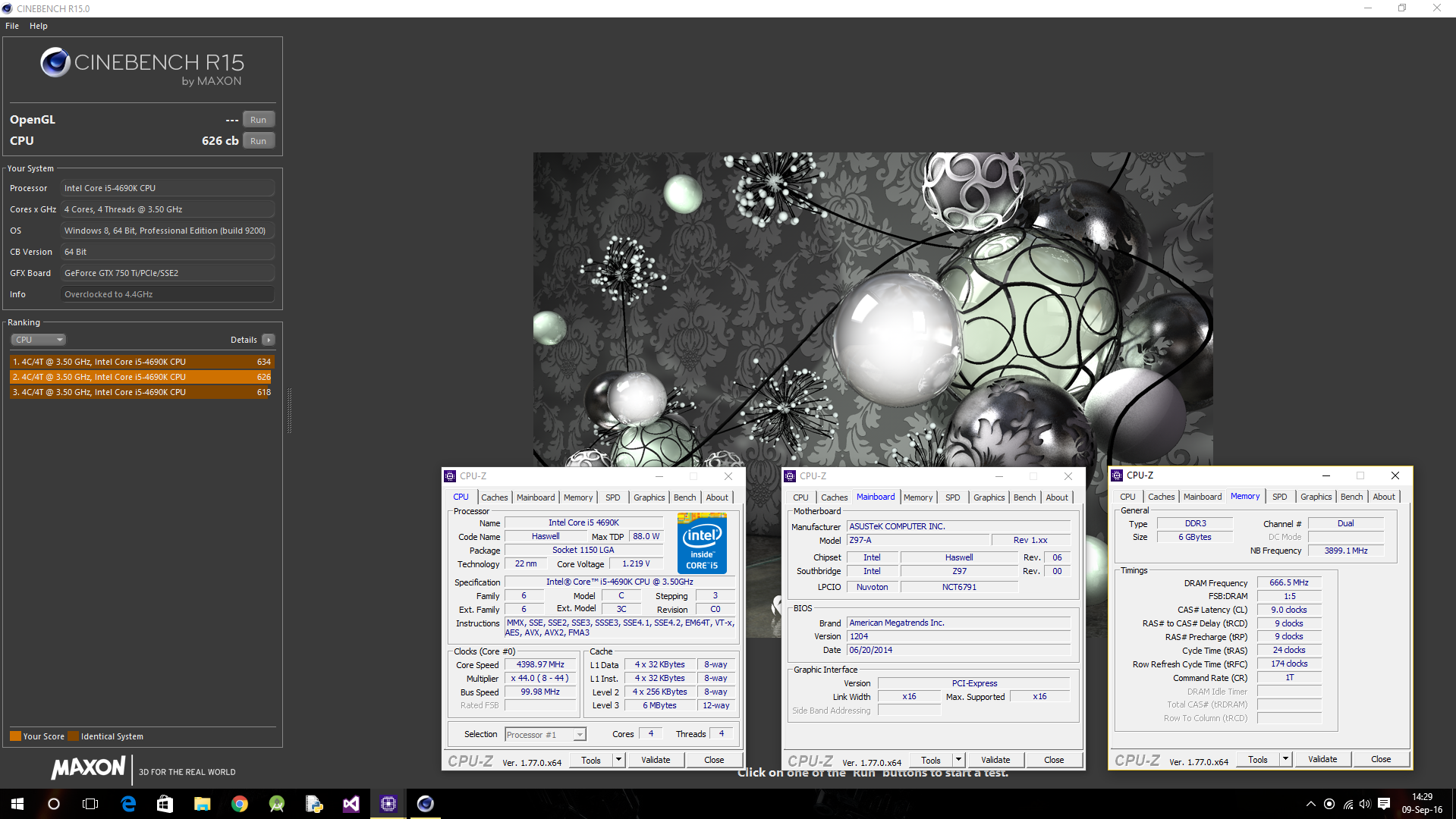Expand Tools arrow in CPU-Z Mainboard window
This screenshot has height=819, width=1456.
958,760
